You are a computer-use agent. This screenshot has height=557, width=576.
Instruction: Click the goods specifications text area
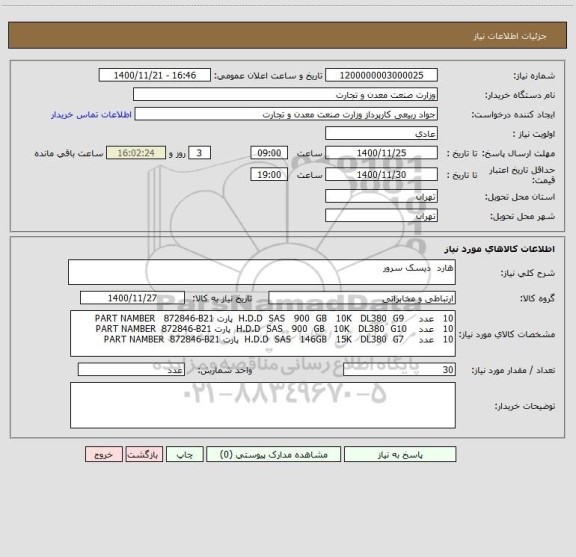point(263,333)
